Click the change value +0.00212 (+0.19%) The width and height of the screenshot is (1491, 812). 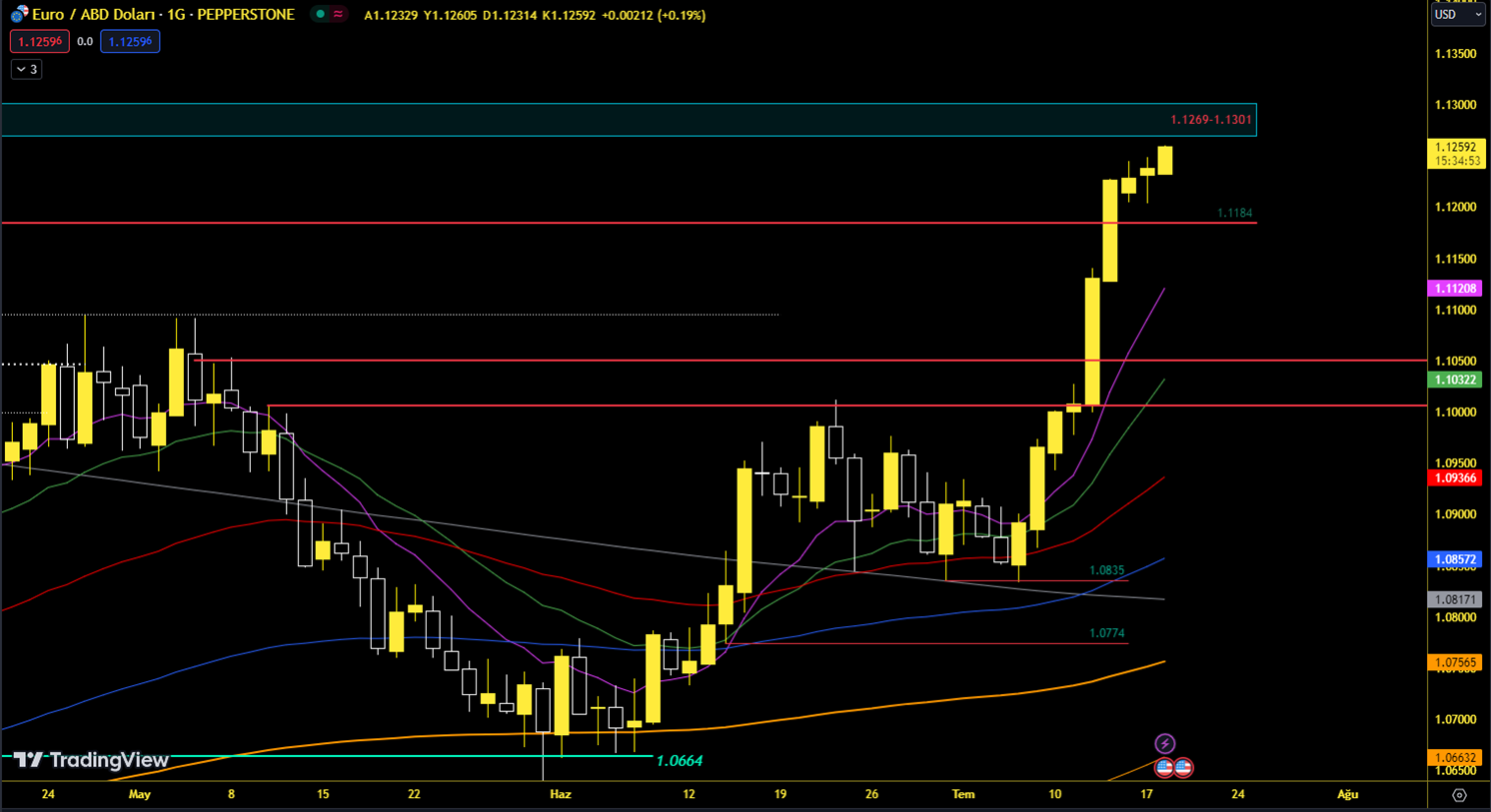coord(654,16)
